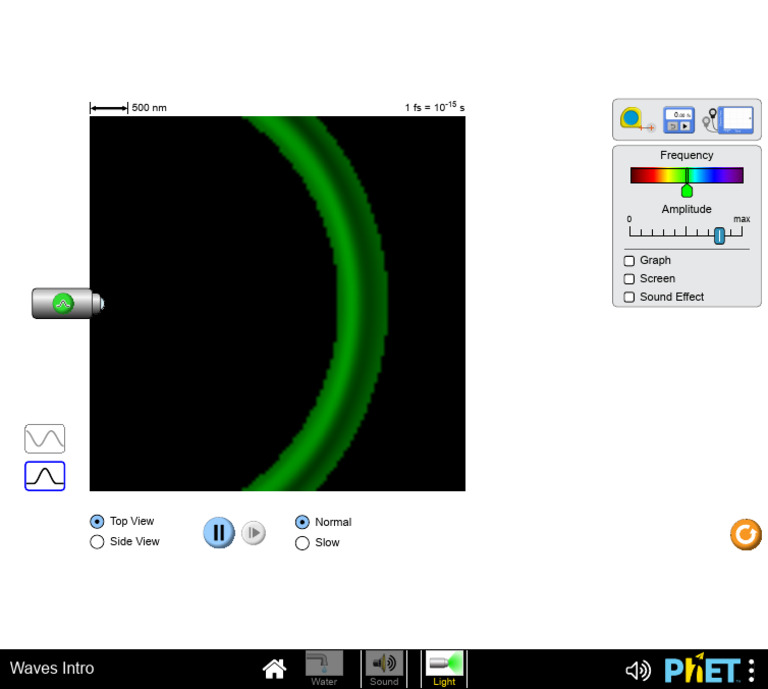Switch to the Water screen tab

324,668
